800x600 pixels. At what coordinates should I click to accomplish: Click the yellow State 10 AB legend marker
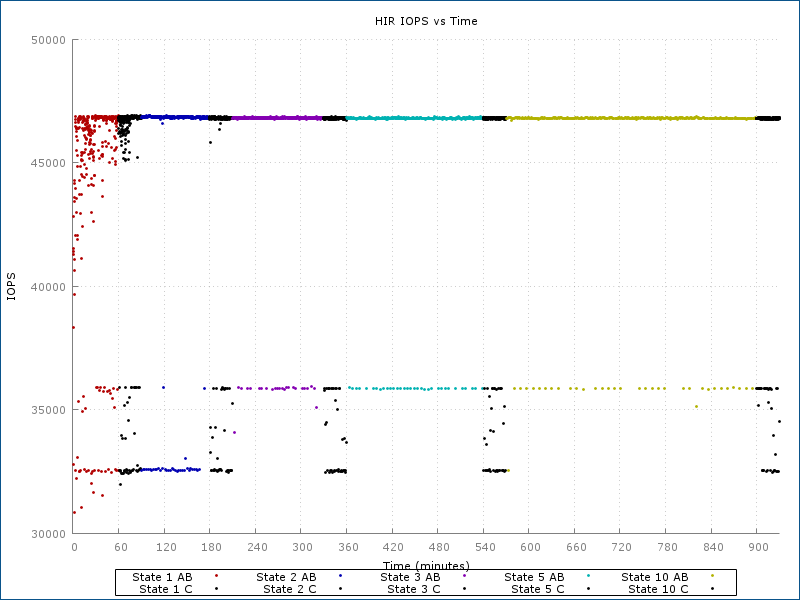click(x=712, y=576)
